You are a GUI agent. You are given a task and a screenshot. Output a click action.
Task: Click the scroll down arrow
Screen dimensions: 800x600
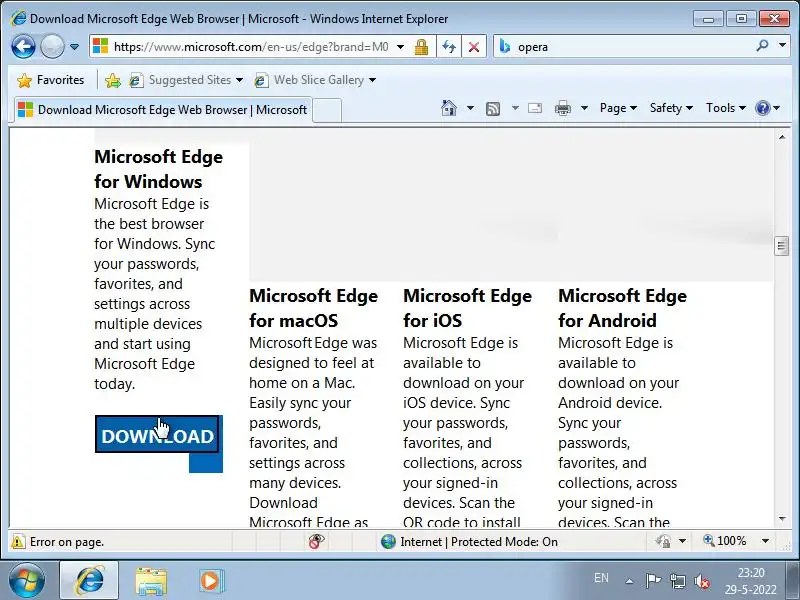pos(782,519)
